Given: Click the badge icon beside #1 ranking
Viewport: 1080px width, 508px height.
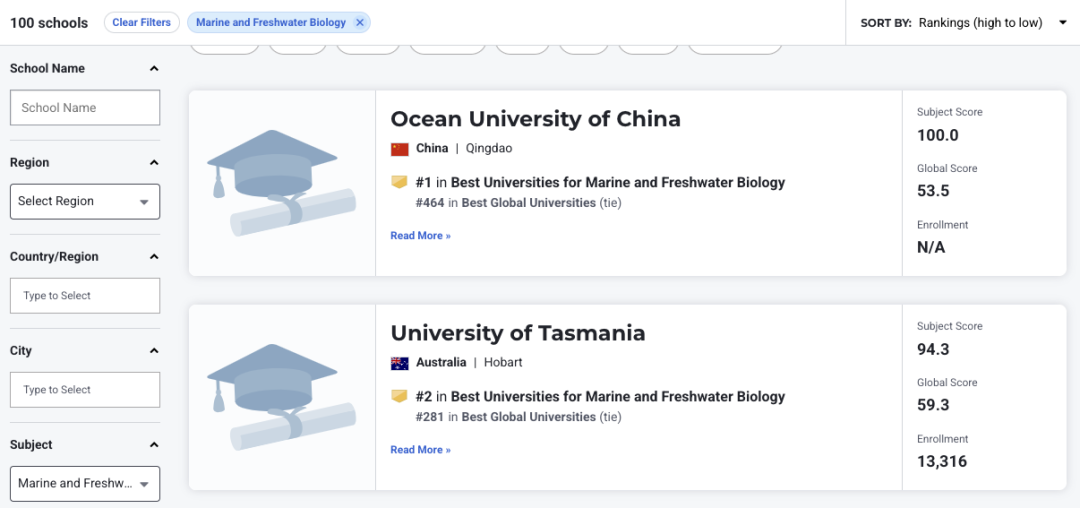Looking at the screenshot, I should (400, 182).
